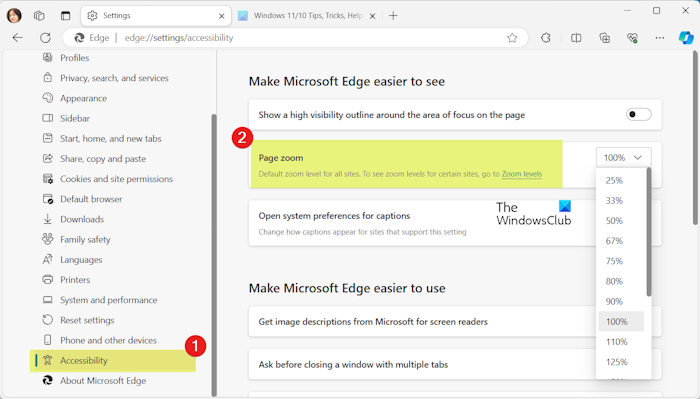The height and width of the screenshot is (399, 700).
Task: Open Printers settings section
Action: coord(75,280)
